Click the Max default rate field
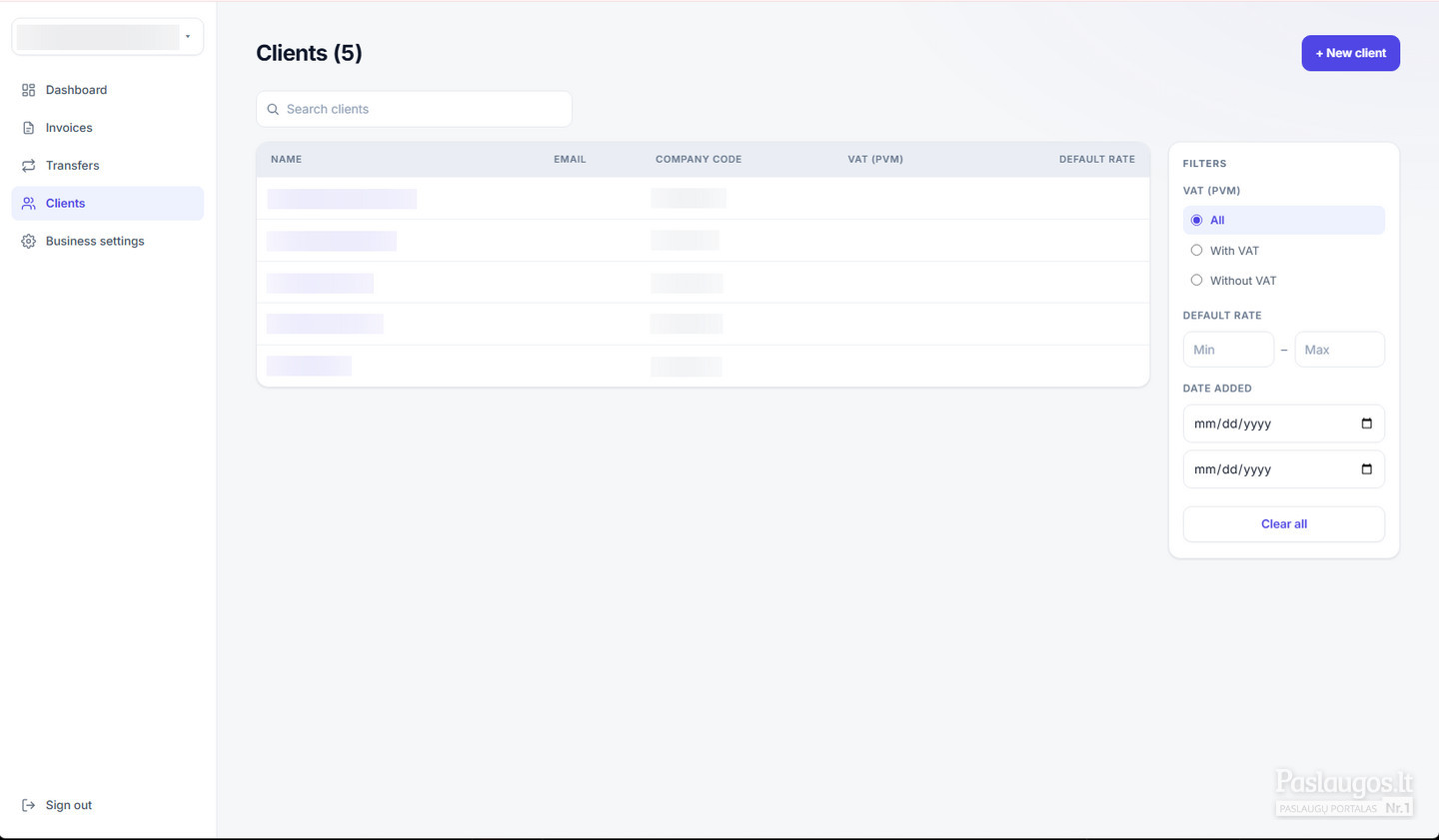Screen dimensions: 1439x840 (x=1340, y=350)
